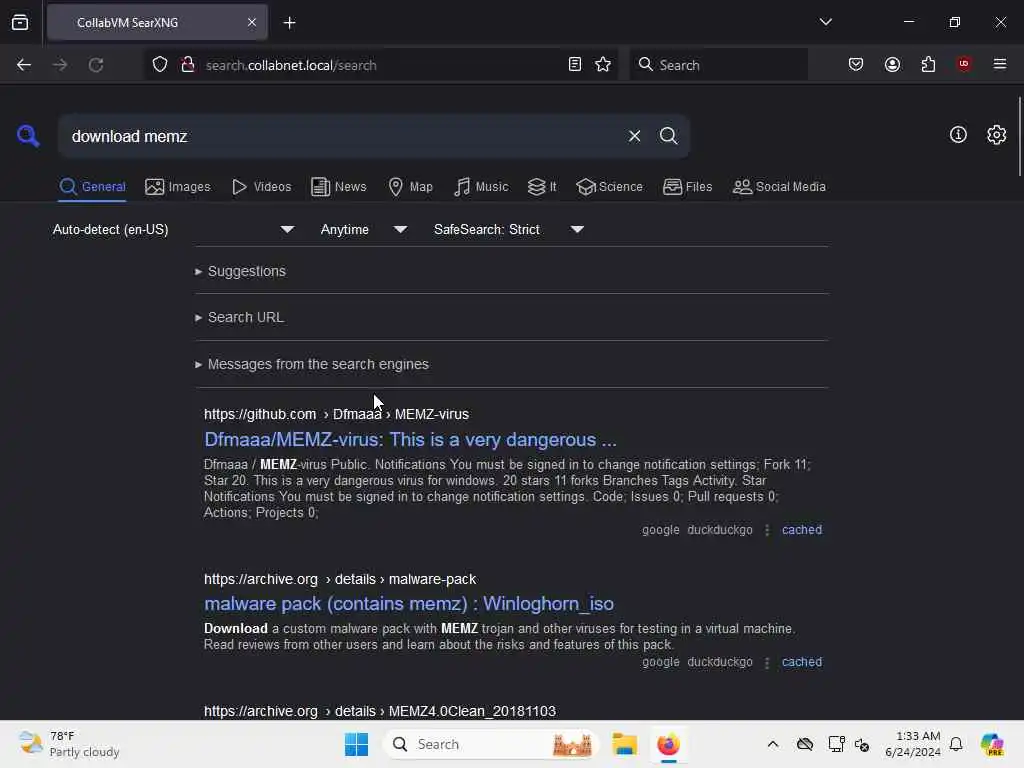Bookmark this page with star
This screenshot has width=1024, height=768.
click(603, 65)
